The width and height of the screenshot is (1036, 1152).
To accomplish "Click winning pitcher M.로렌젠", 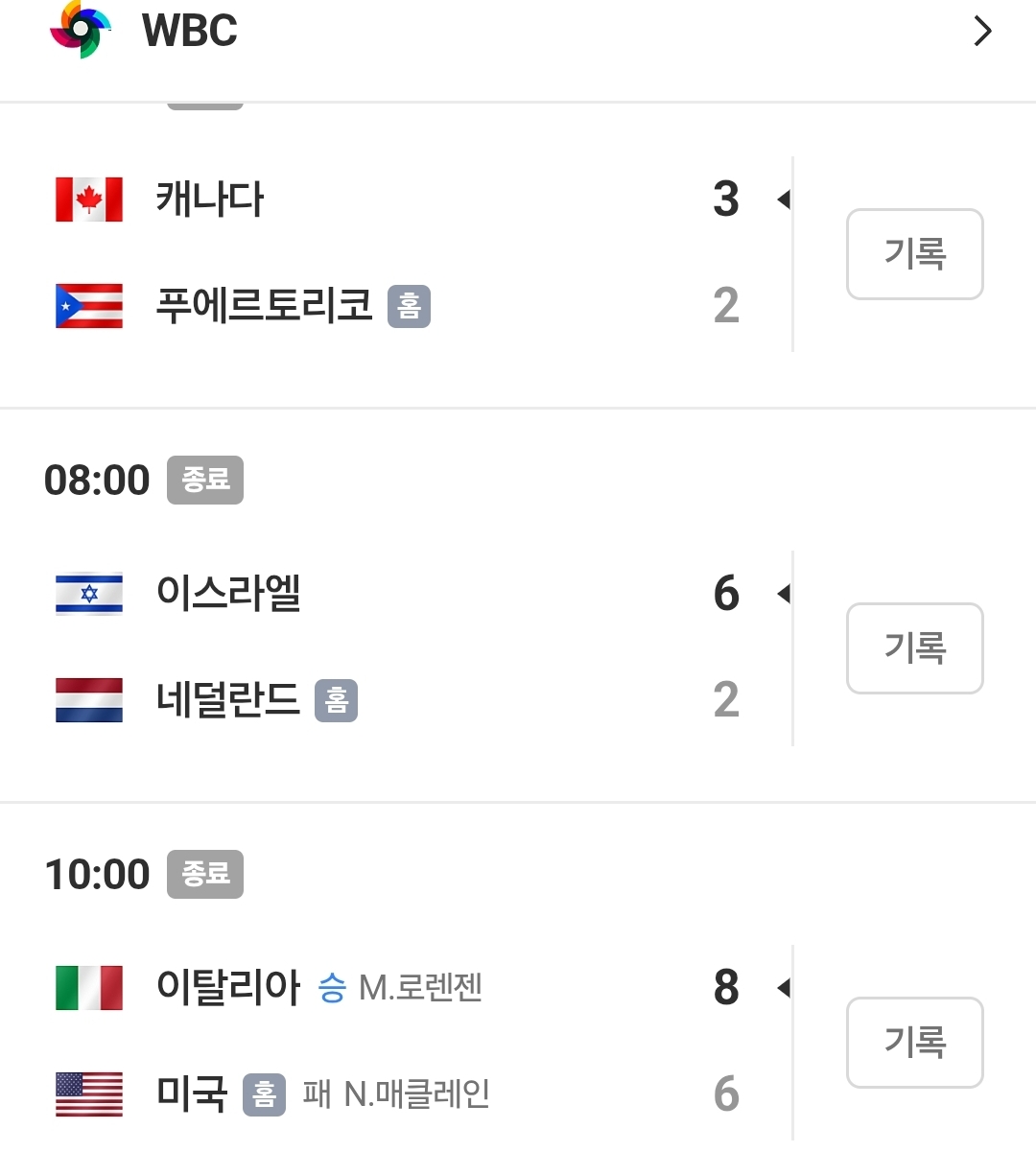I will pyautogui.click(x=420, y=987).
